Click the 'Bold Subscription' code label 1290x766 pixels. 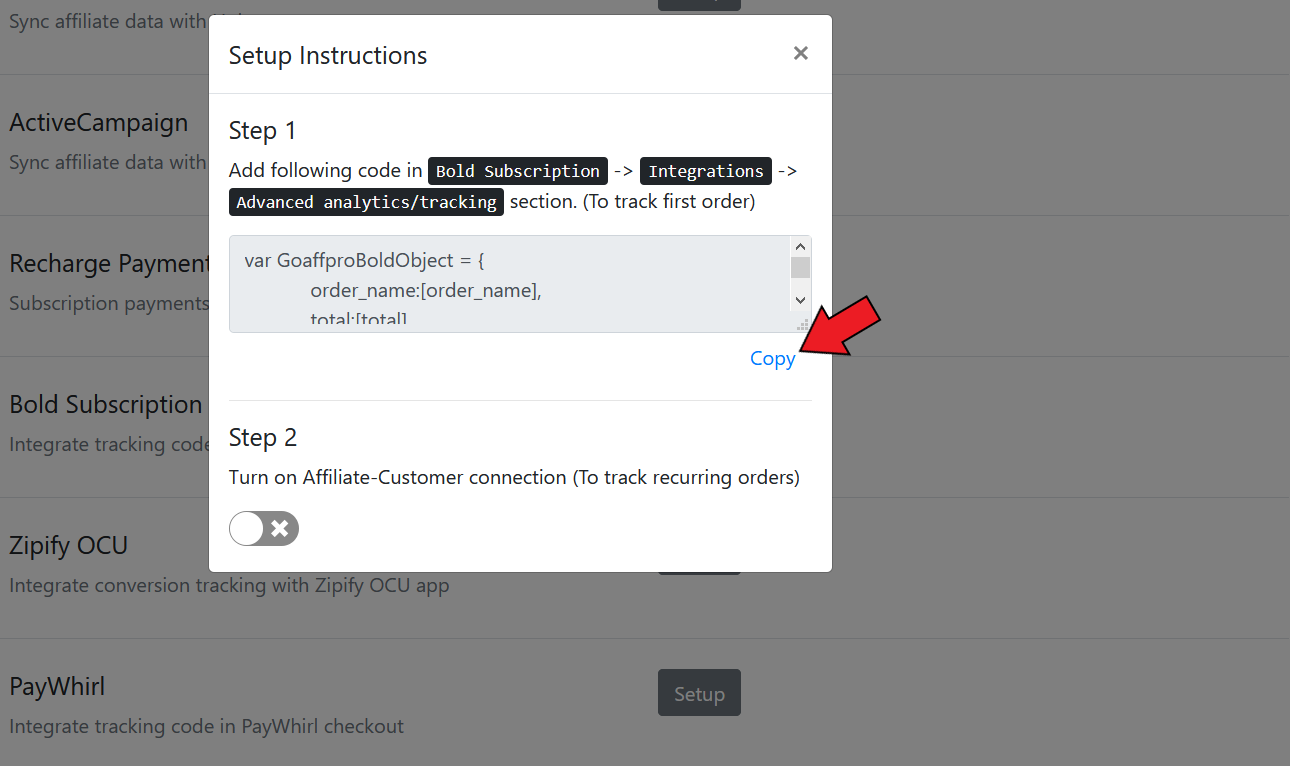pyautogui.click(x=518, y=171)
